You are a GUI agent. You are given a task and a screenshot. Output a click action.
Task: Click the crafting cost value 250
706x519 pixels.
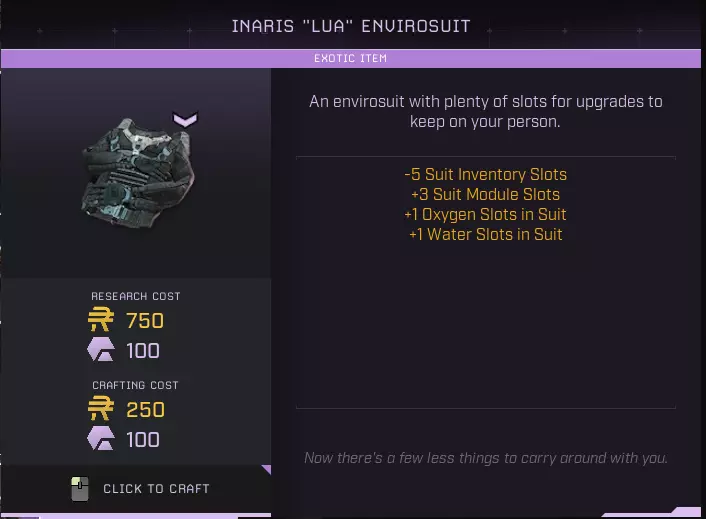pos(145,409)
